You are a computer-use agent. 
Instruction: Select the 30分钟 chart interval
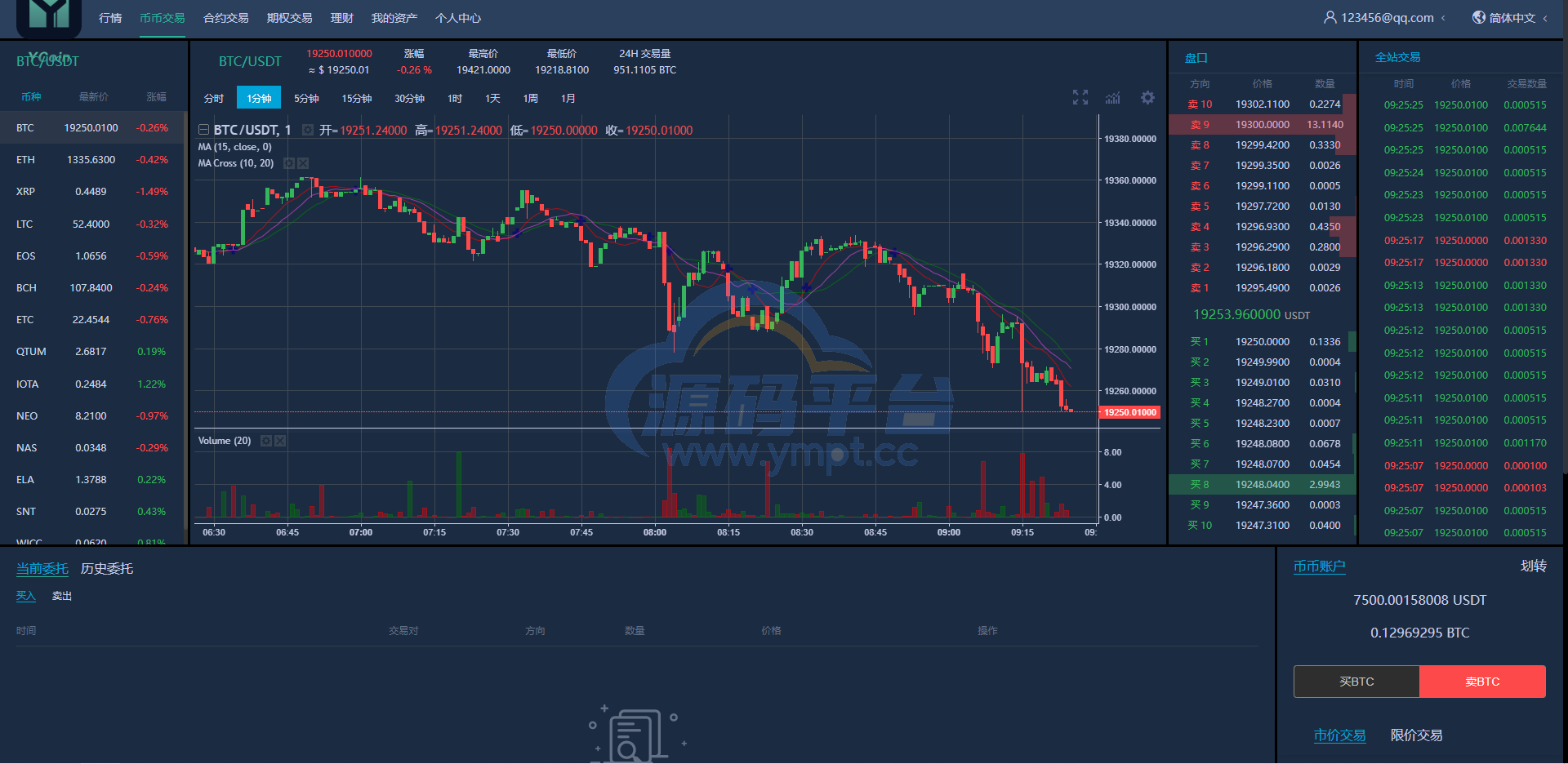409,98
